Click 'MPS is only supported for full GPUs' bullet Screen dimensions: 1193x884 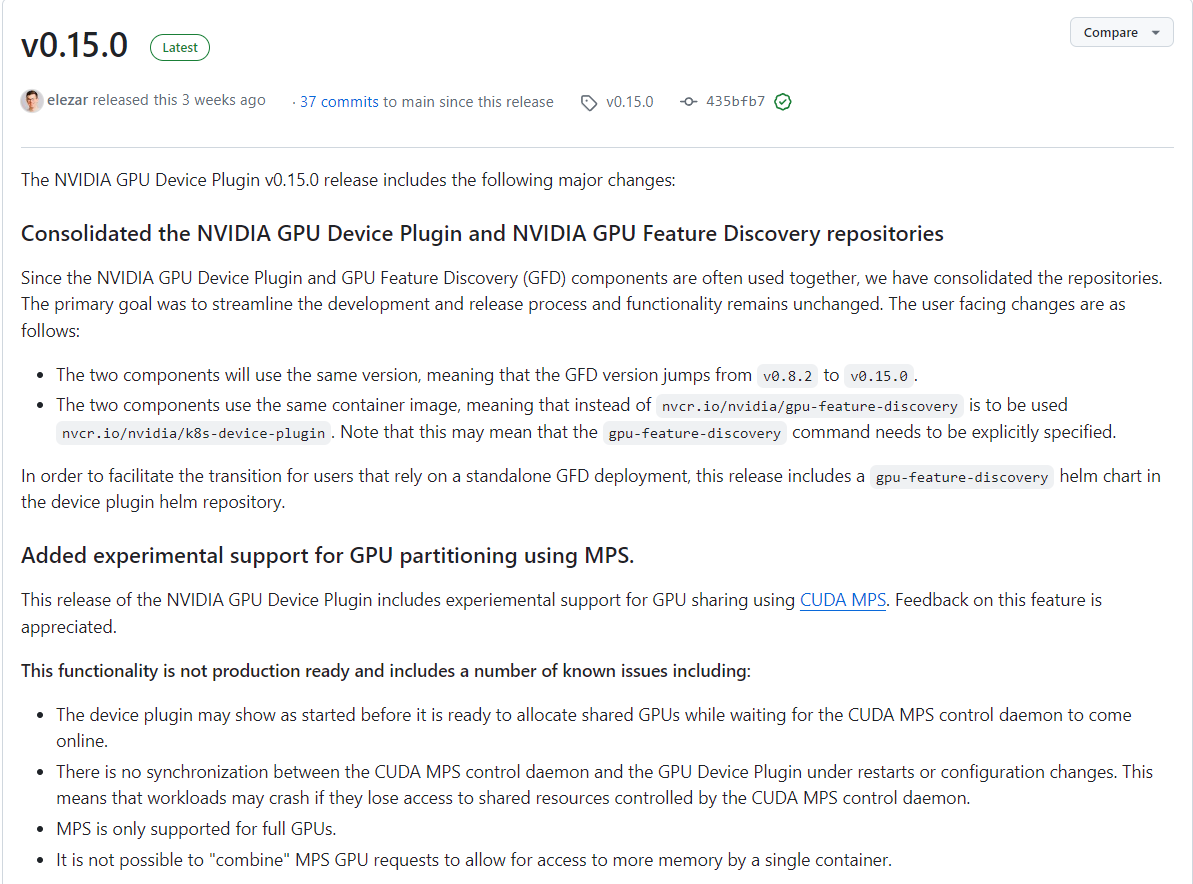pos(196,829)
